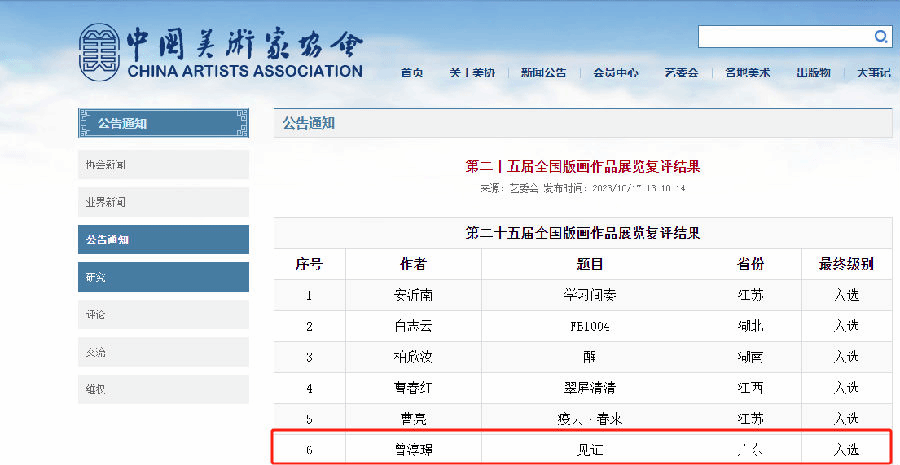The image size is (900, 465).
Task: Open the 首页 home menu item
Action: click(x=412, y=73)
